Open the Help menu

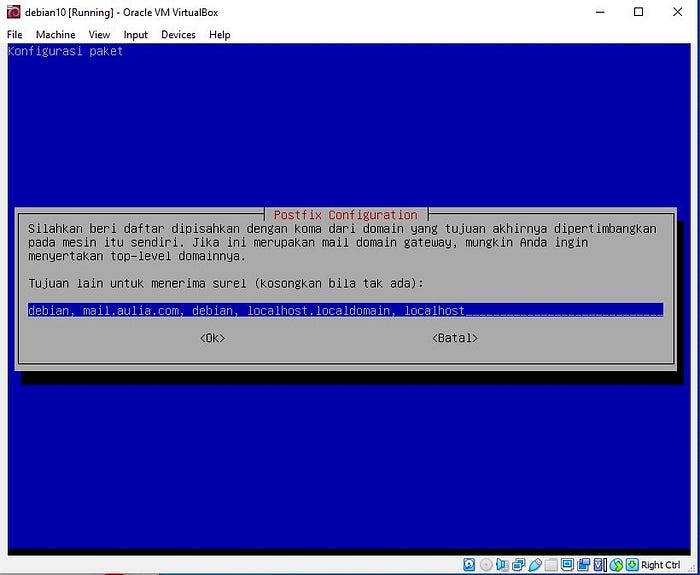(x=219, y=34)
